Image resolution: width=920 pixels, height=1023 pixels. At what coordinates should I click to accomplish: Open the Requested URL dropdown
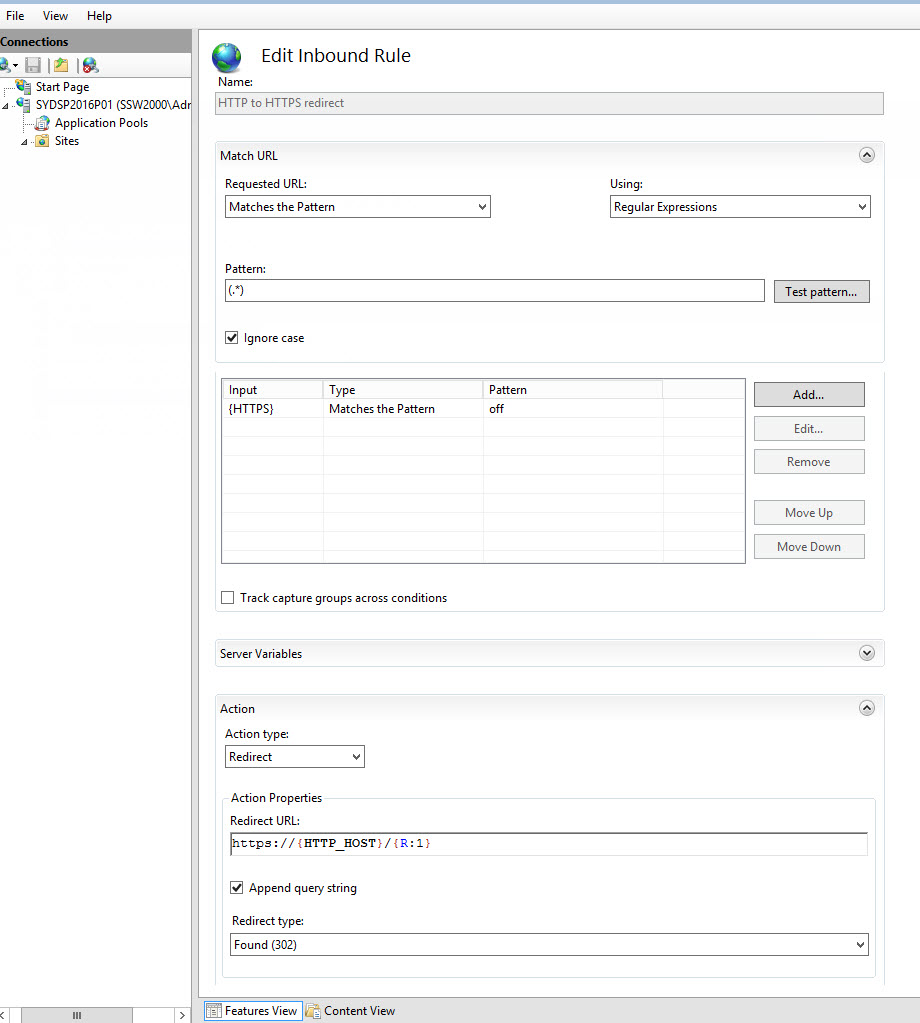click(357, 207)
